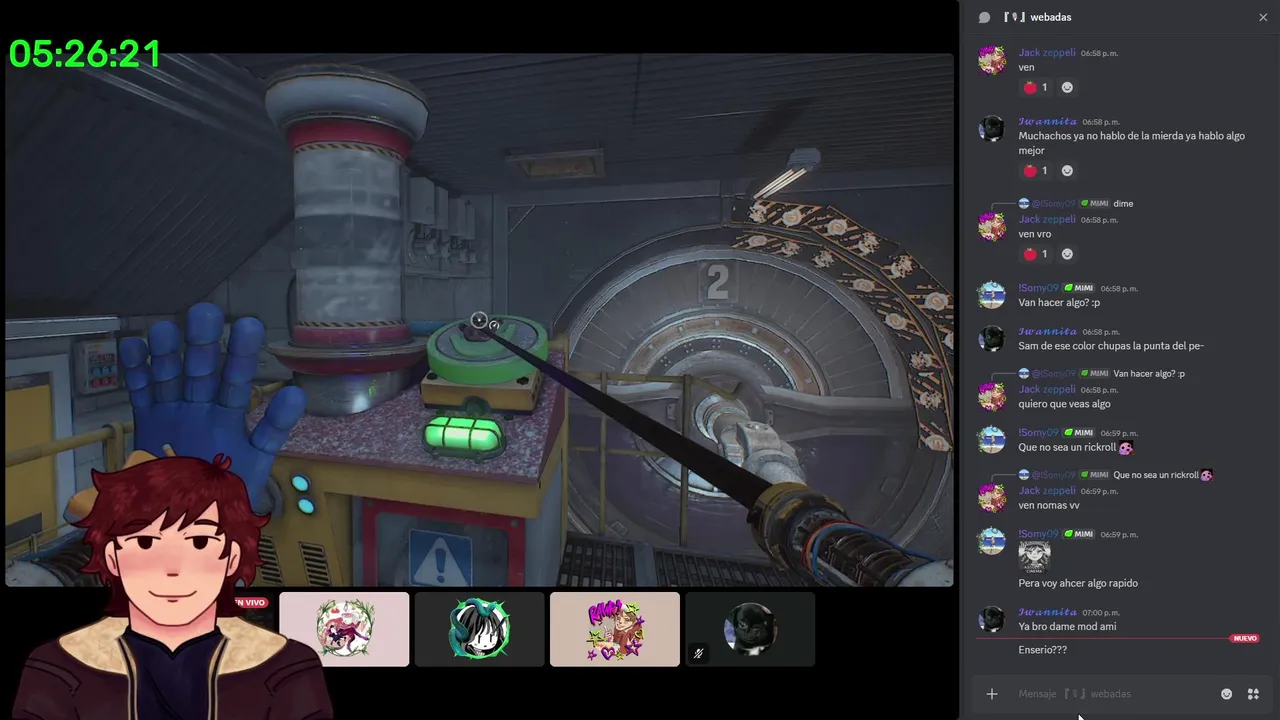Click the "Pera voy ahcer algo rapido" message
Image resolution: width=1280 pixels, height=720 pixels.
1078,583
